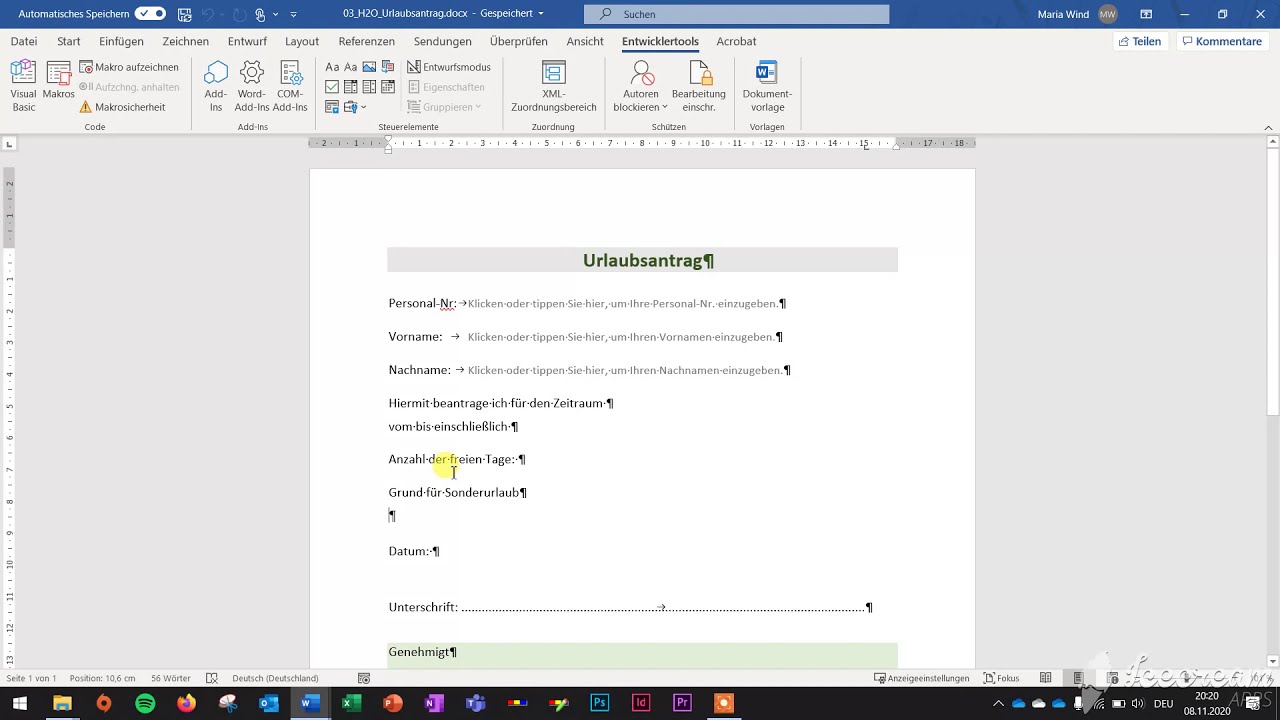Open Anzeigeeinstellungen
The image size is (1280, 720).
[921, 678]
